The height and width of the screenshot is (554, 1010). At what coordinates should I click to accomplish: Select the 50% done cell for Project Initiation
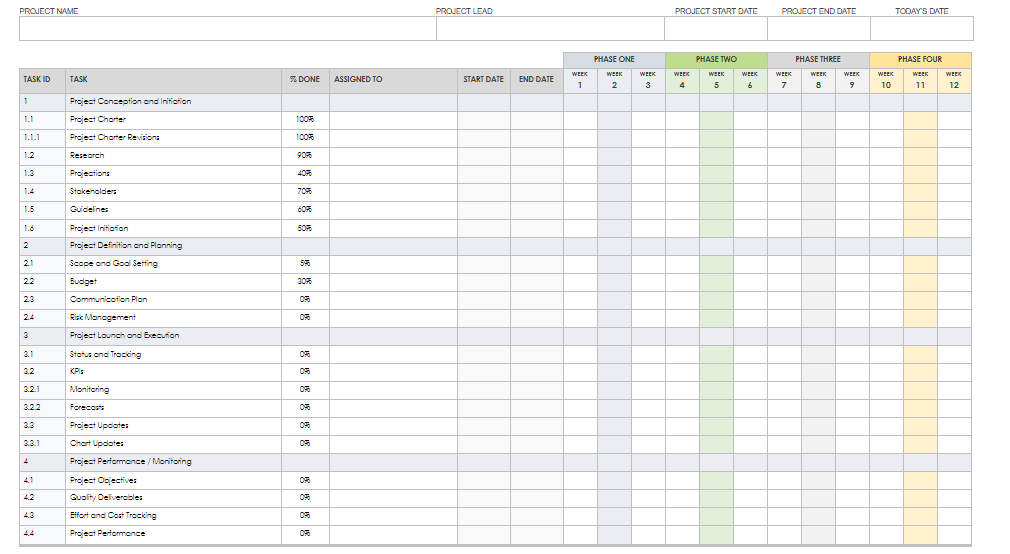[x=305, y=229]
